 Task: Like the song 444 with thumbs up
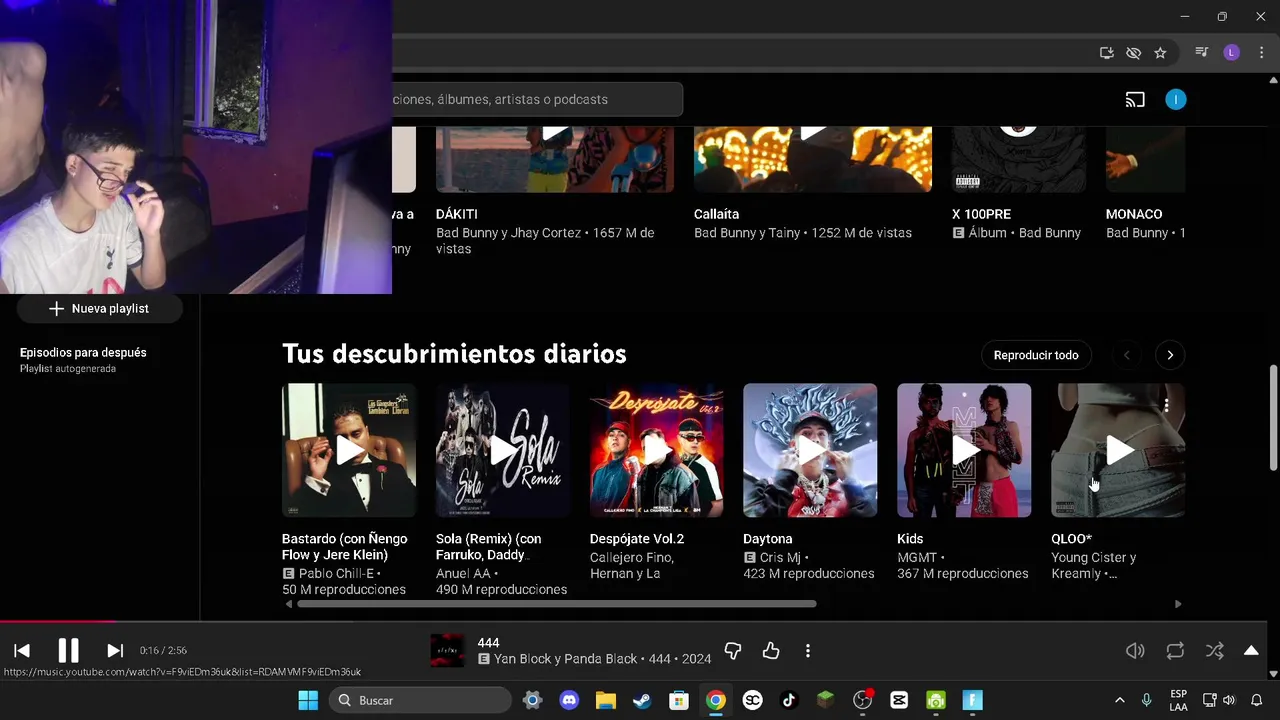pos(771,651)
